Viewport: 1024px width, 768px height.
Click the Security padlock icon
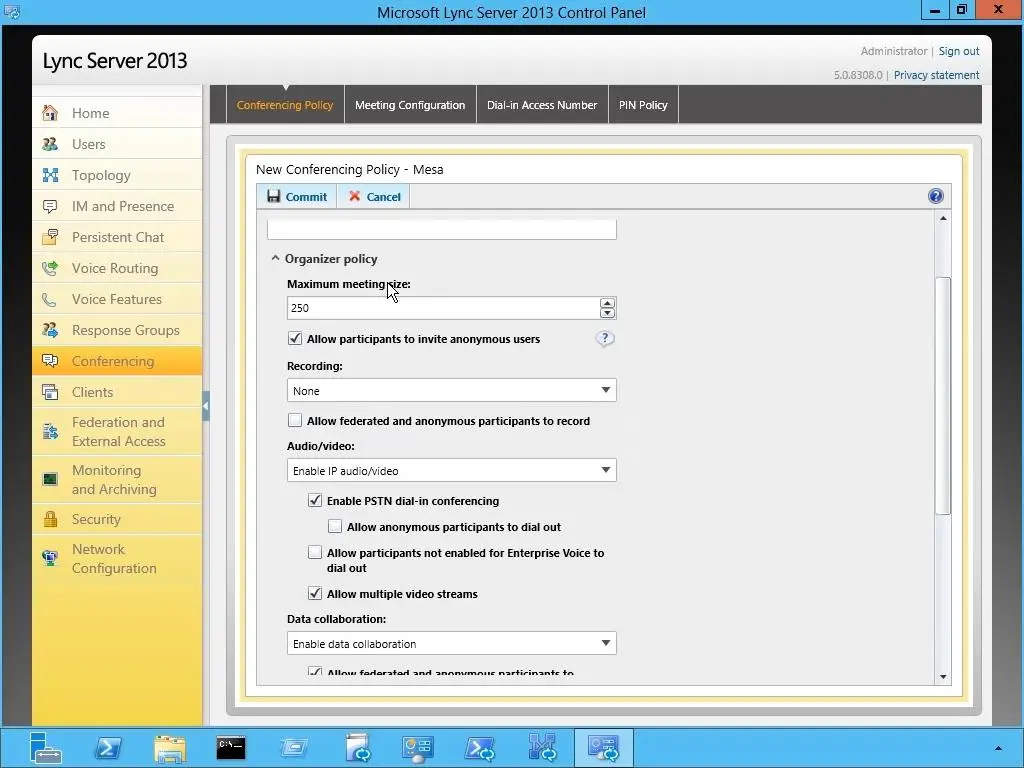coord(50,519)
